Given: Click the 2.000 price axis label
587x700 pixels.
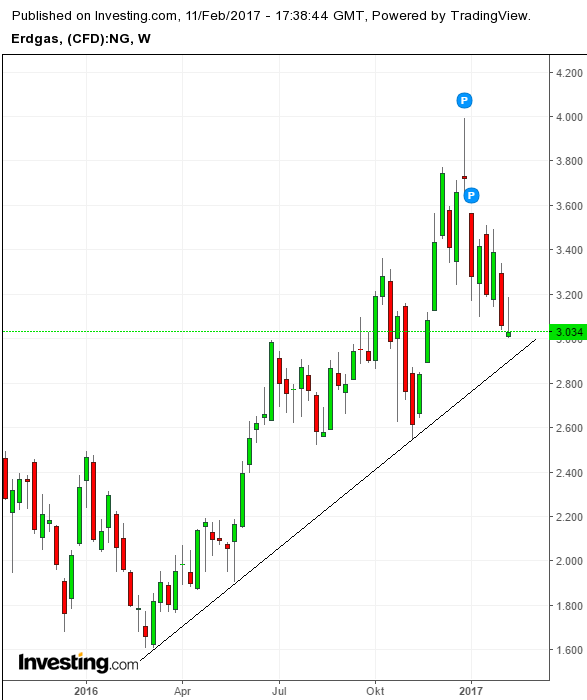Looking at the screenshot, I should pos(569,561).
